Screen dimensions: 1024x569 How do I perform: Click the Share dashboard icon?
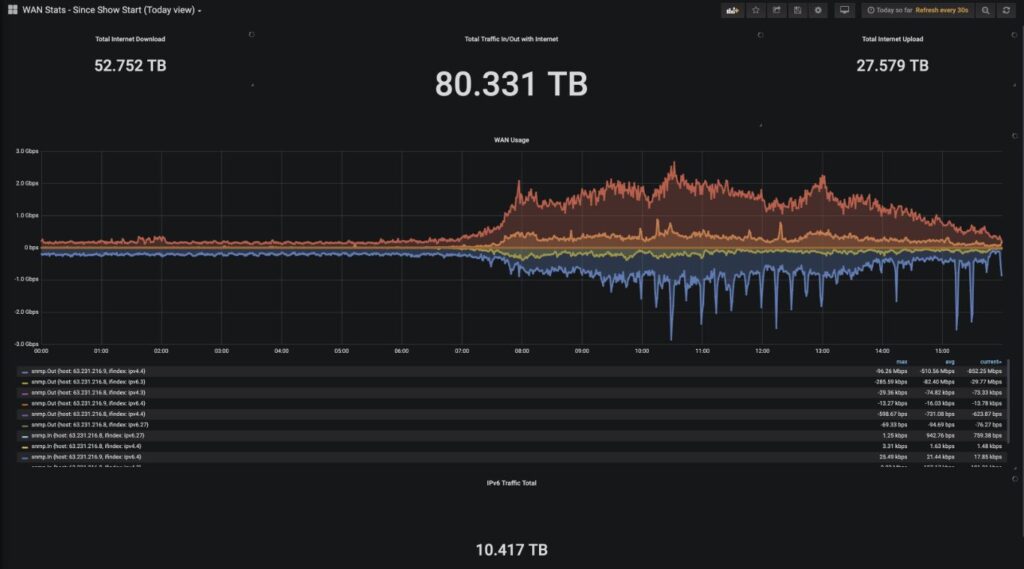click(776, 10)
